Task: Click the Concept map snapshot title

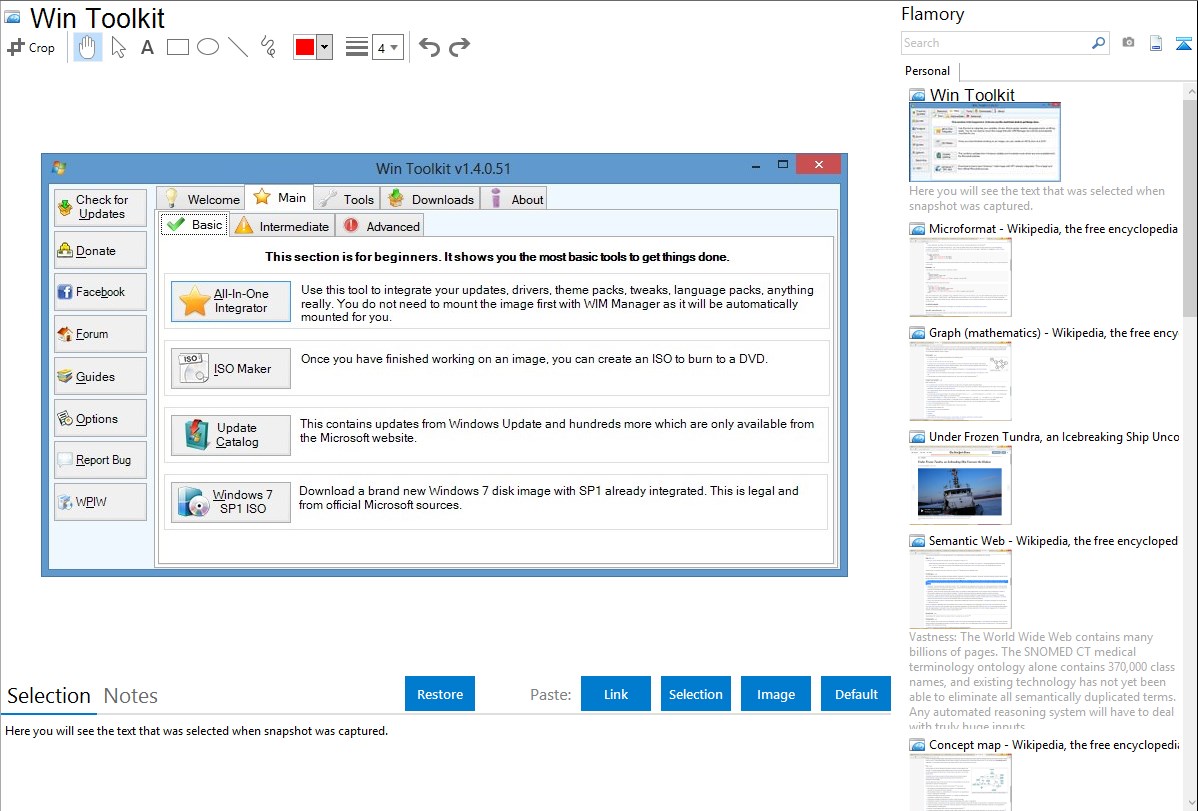Action: pyautogui.click(x=1054, y=745)
